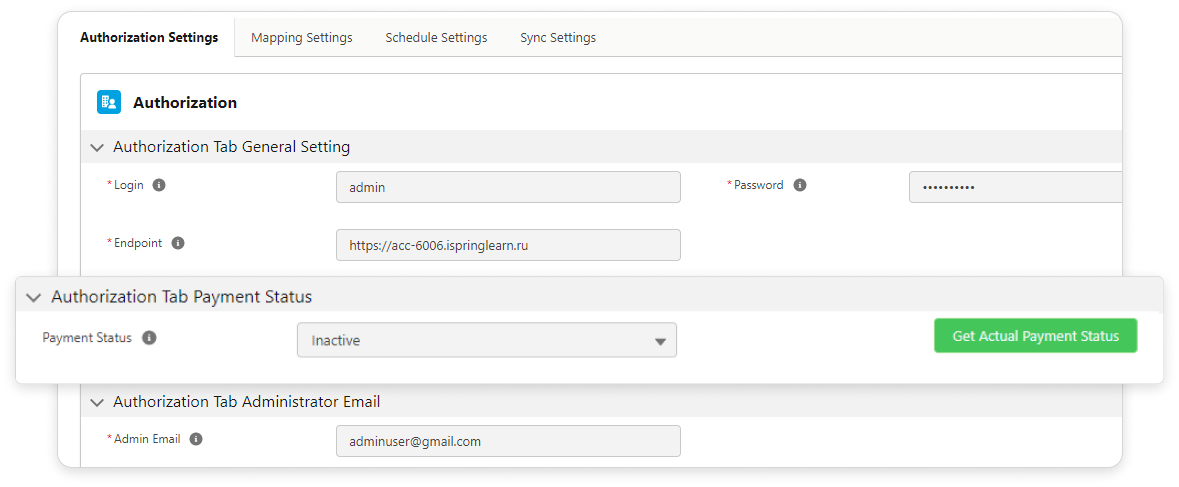Click the Admin Email info icon
This screenshot has width=1179, height=487.
pyautogui.click(x=196, y=439)
